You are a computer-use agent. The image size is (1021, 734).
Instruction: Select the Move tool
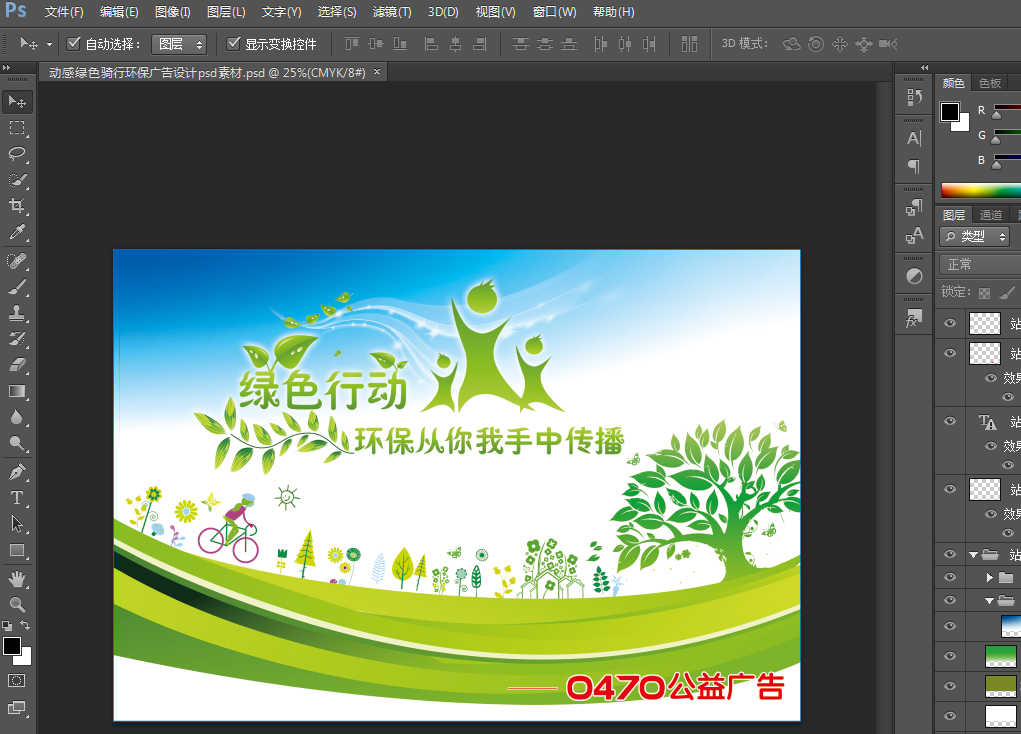(x=17, y=102)
